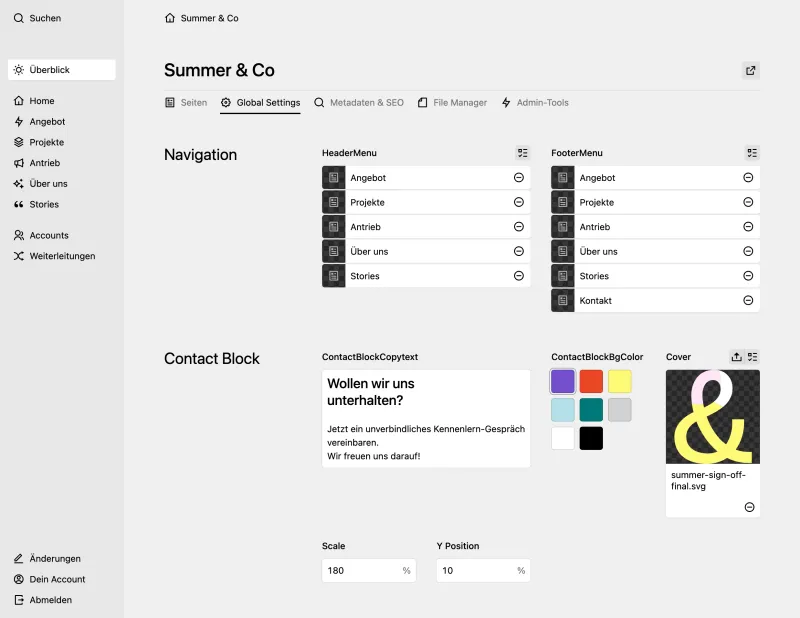Open the HeaderMenu options control
The width and height of the screenshot is (800, 618).
coord(522,153)
